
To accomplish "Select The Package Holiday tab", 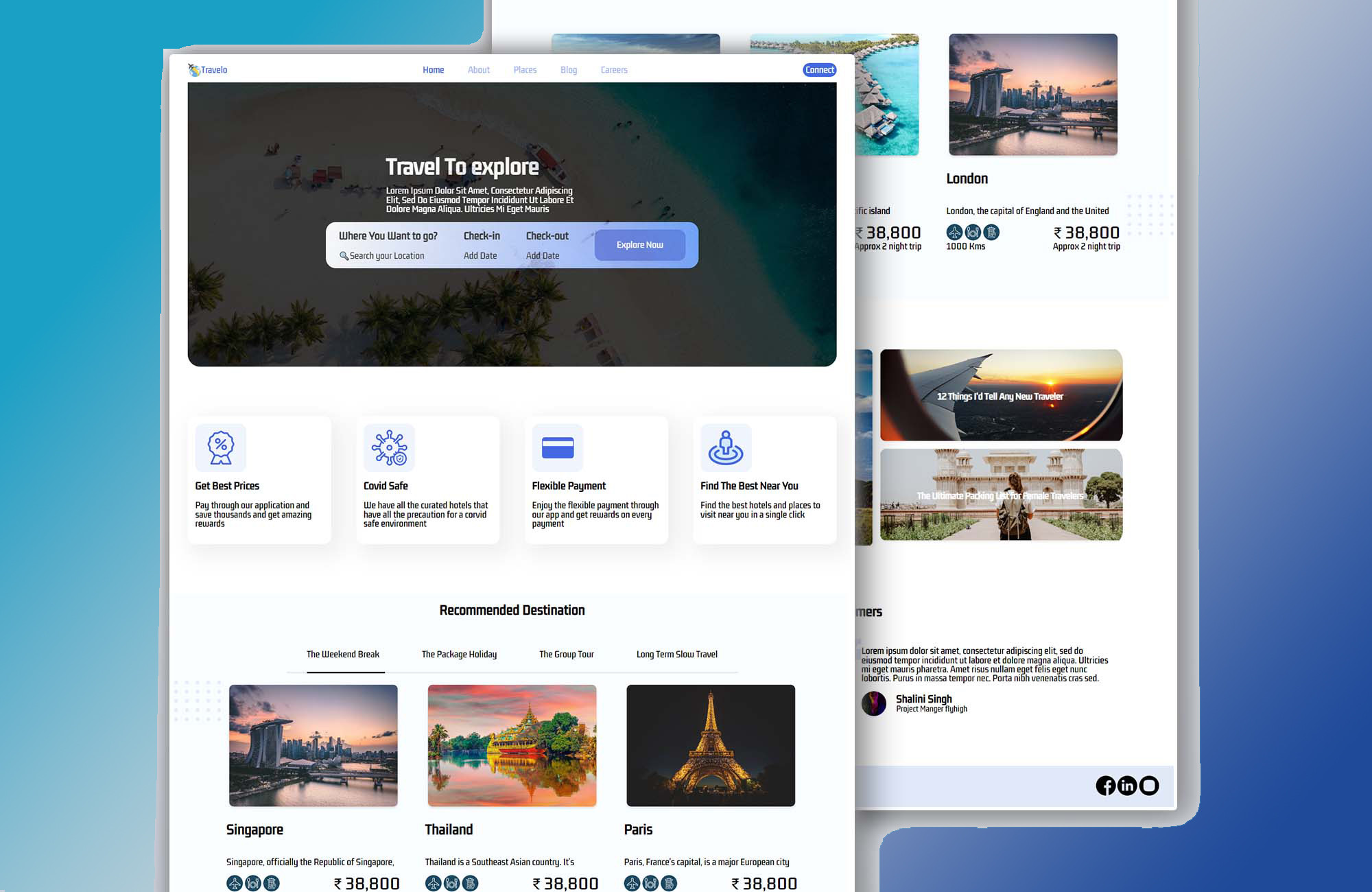I will click(x=459, y=655).
